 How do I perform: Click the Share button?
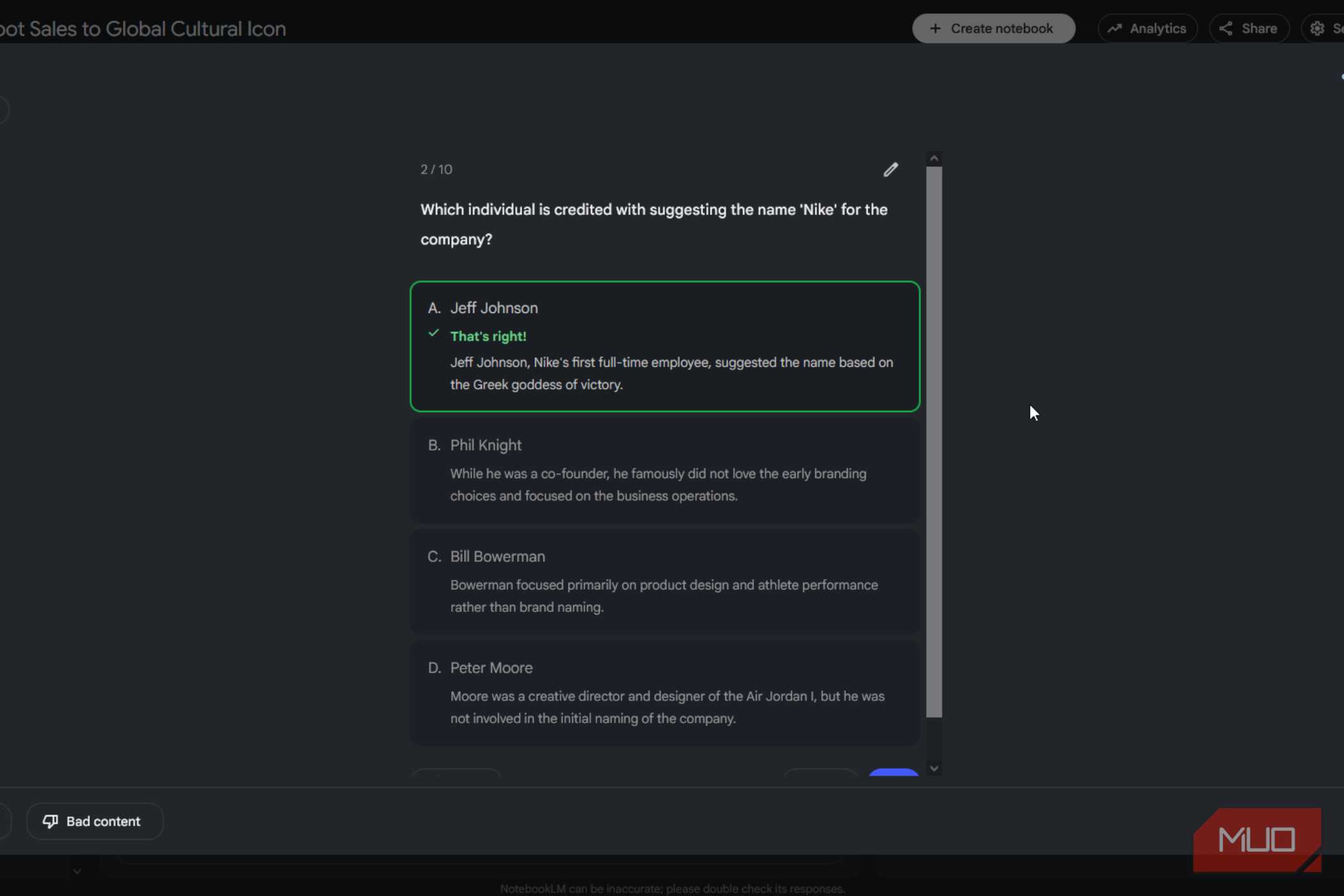(1249, 29)
